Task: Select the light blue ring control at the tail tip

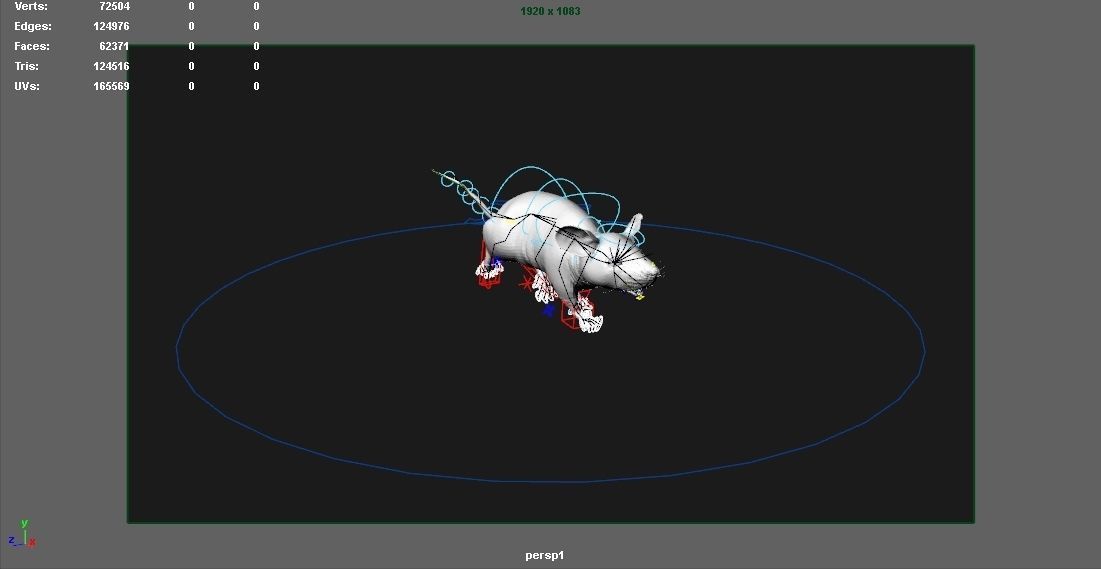Action: coord(448,180)
